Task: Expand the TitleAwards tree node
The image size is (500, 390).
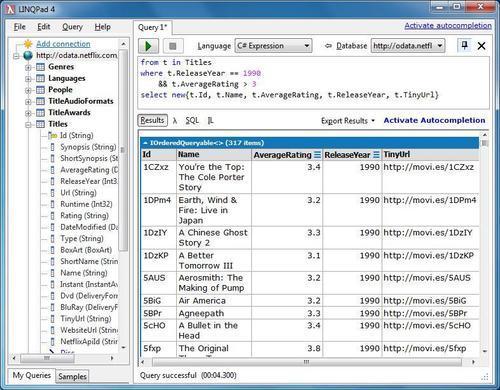Action: (x=28, y=113)
